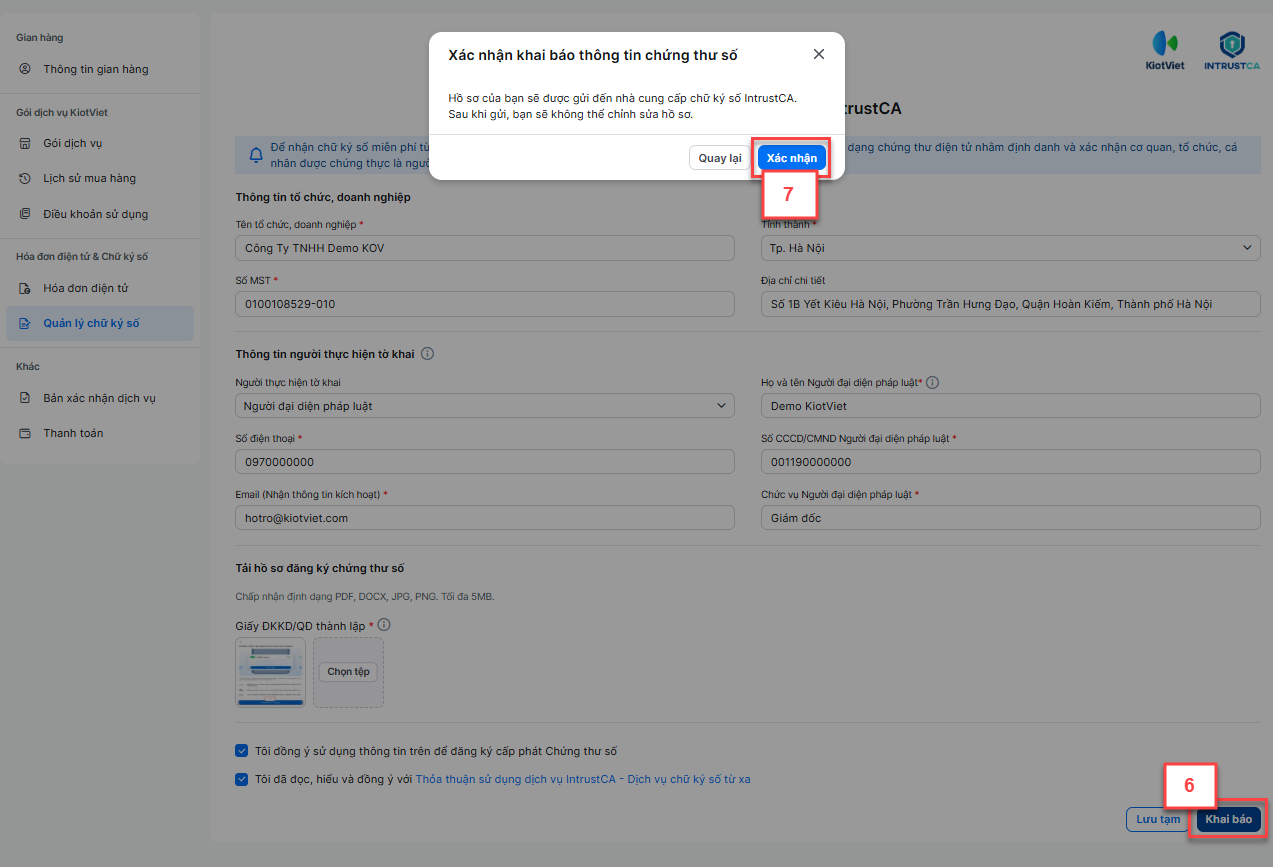Click the Chức vụ Người đại diện input
Image resolution: width=1273 pixels, height=867 pixels.
[1010, 518]
